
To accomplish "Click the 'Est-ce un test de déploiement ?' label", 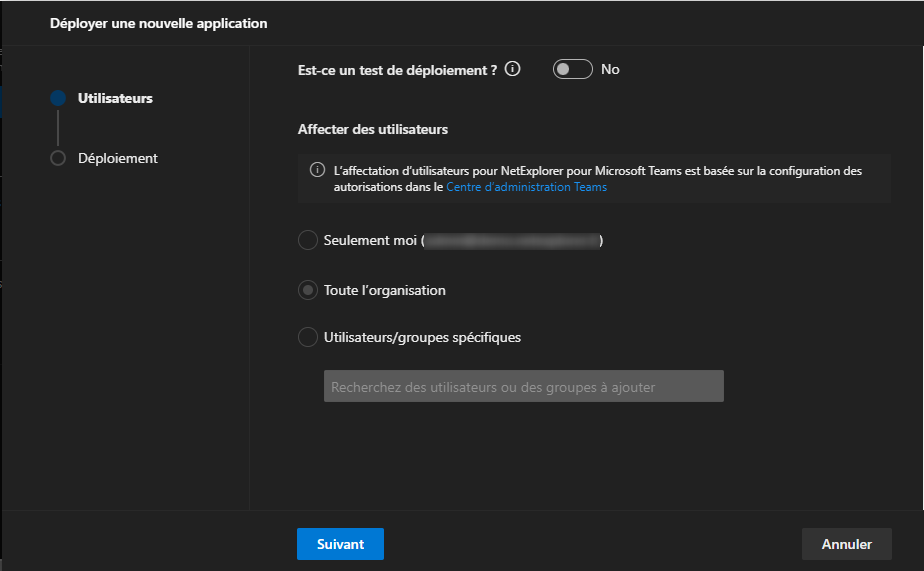I will [x=397, y=69].
